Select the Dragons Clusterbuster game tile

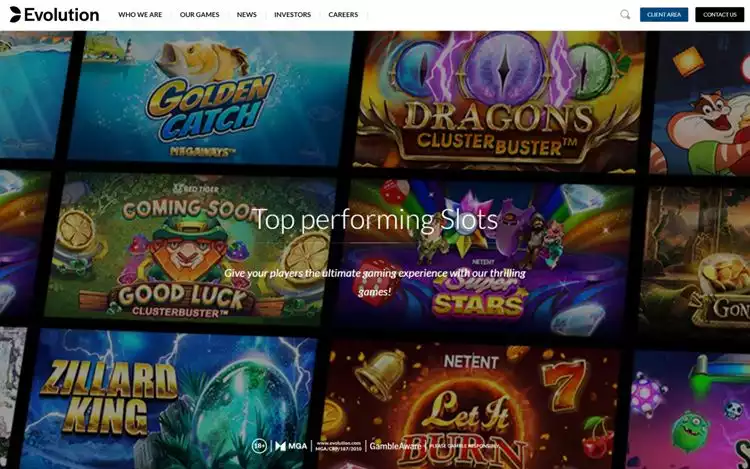coord(499,101)
